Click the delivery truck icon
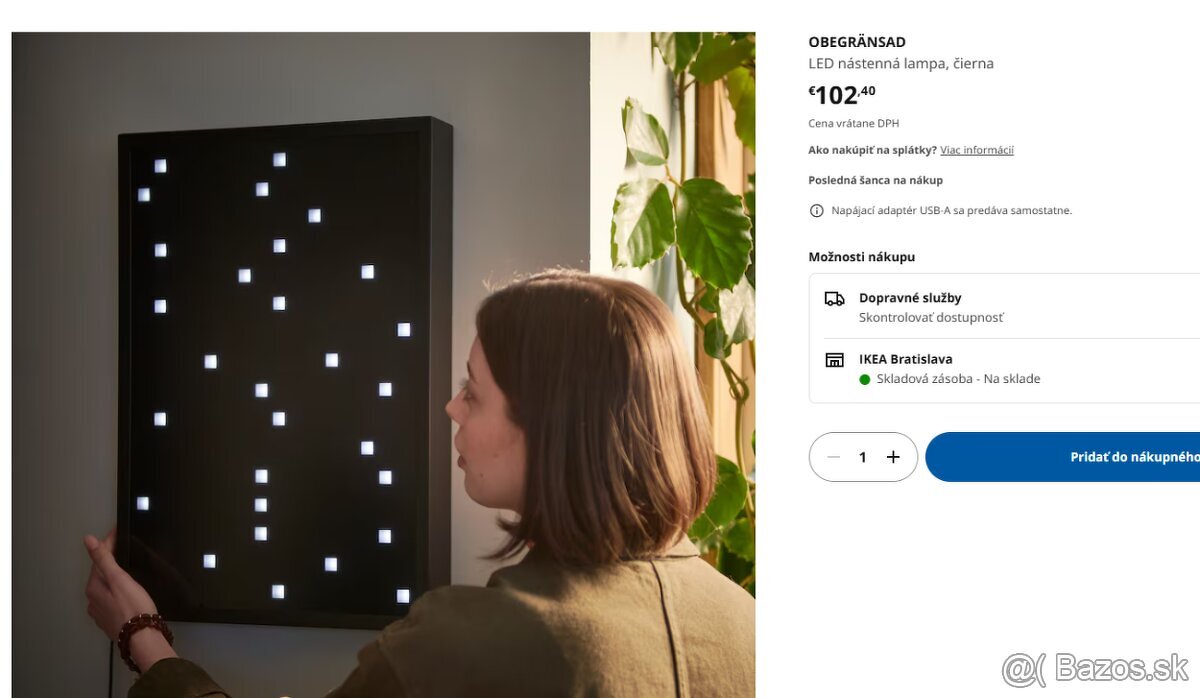This screenshot has height=698, width=1200. coord(834,298)
